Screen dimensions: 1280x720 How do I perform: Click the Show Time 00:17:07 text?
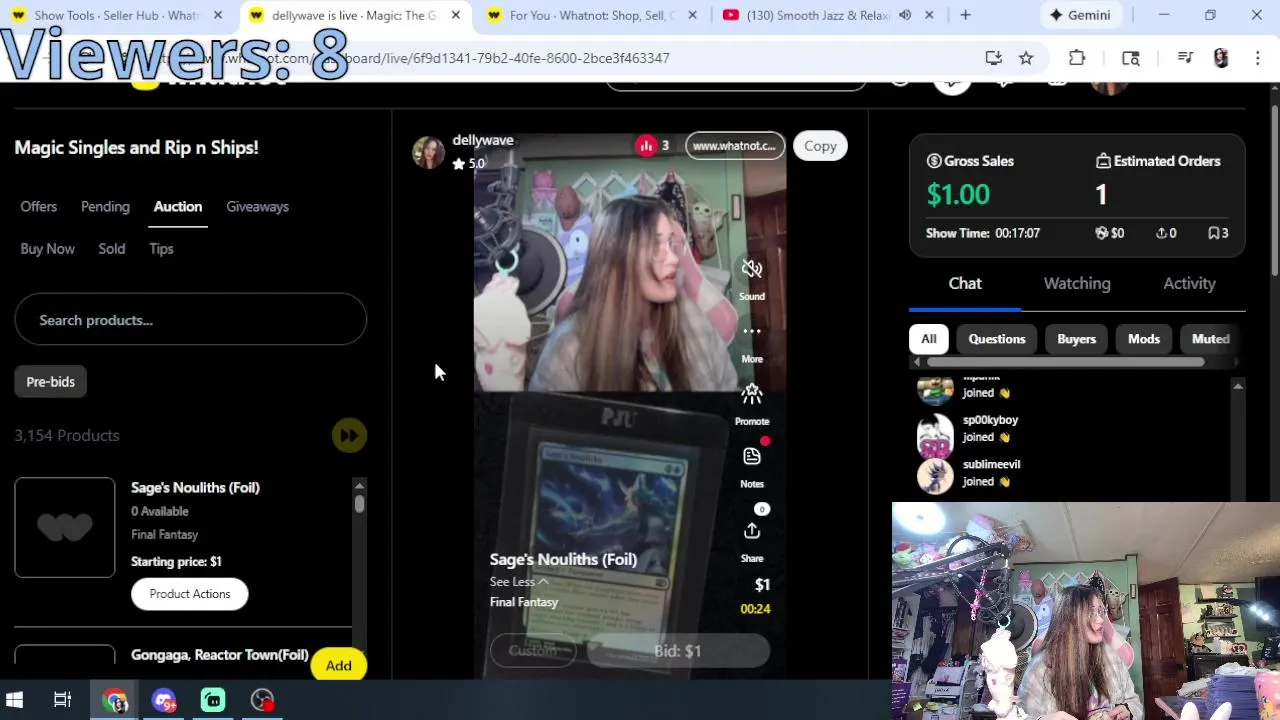click(983, 233)
